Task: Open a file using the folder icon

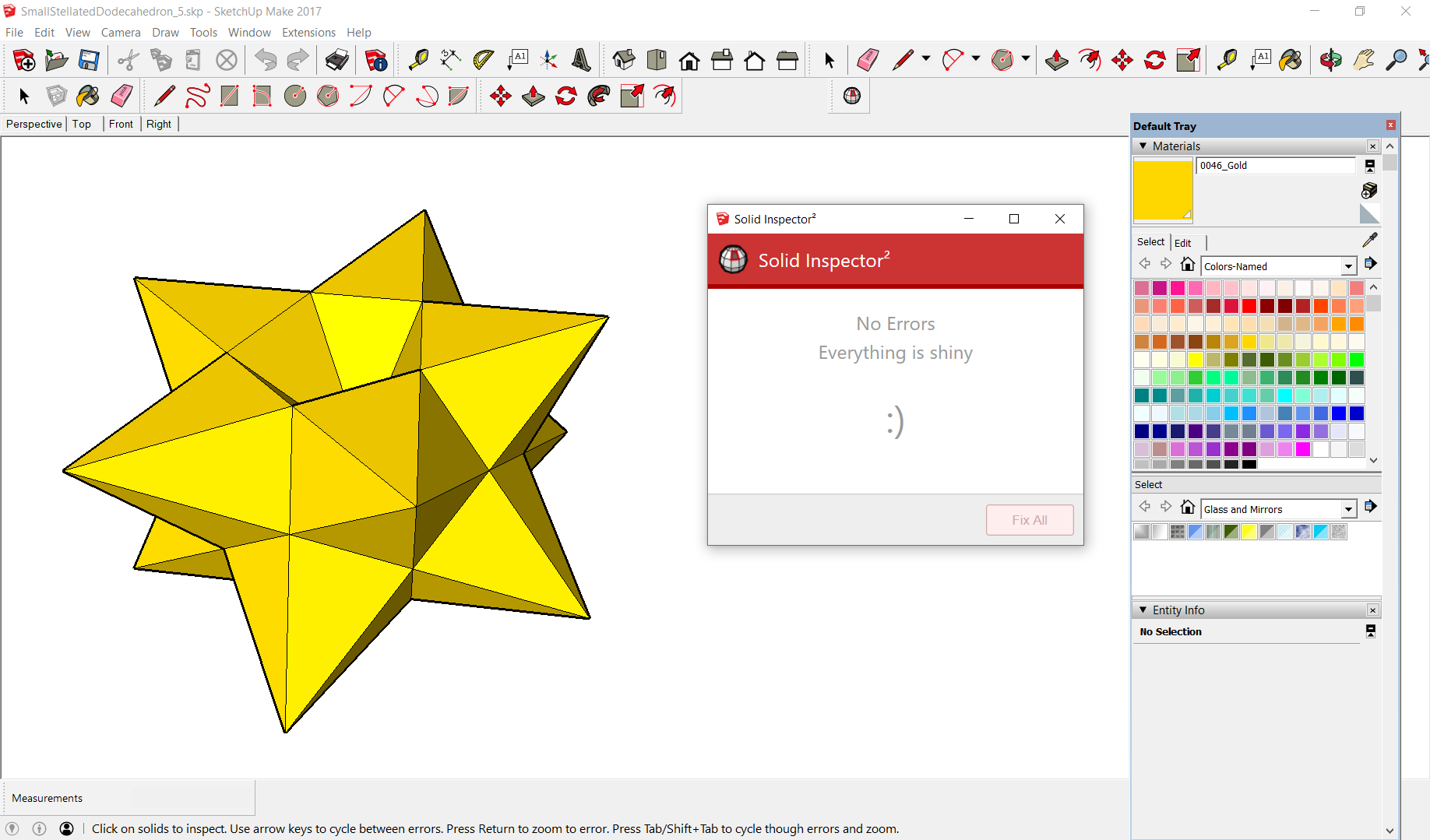Action: [x=56, y=60]
